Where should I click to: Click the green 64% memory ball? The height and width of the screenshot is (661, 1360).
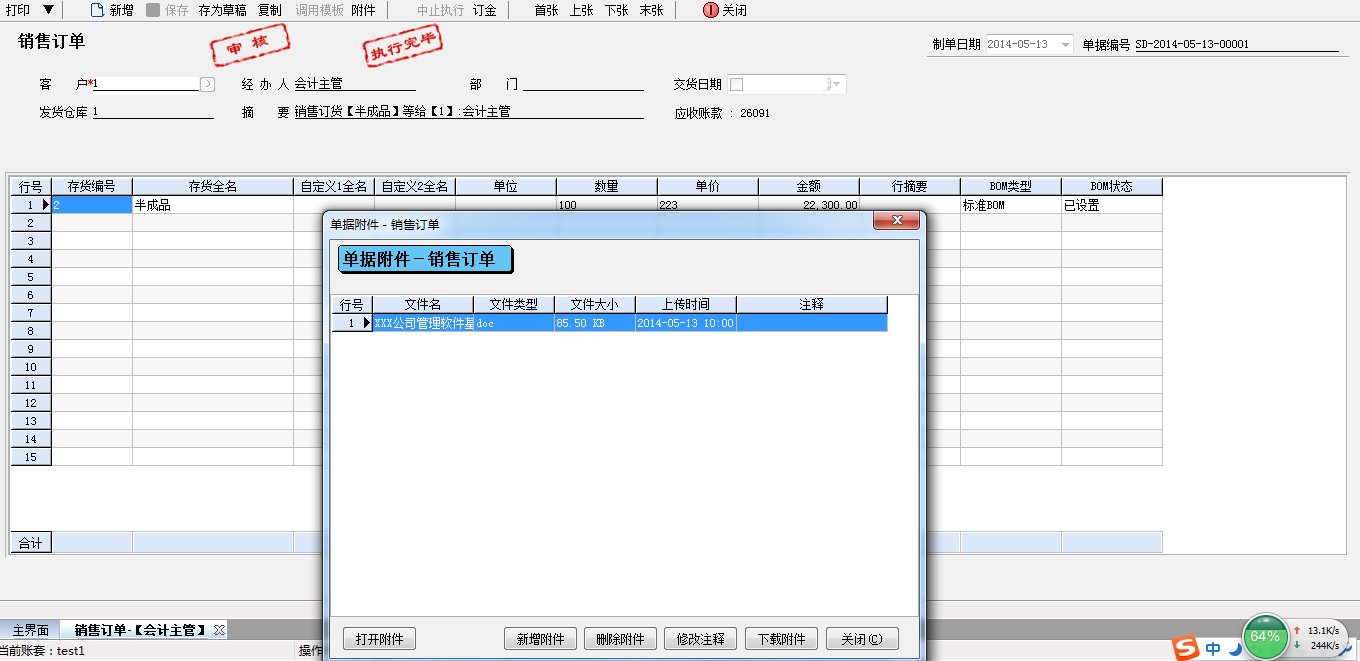pyautogui.click(x=1265, y=637)
